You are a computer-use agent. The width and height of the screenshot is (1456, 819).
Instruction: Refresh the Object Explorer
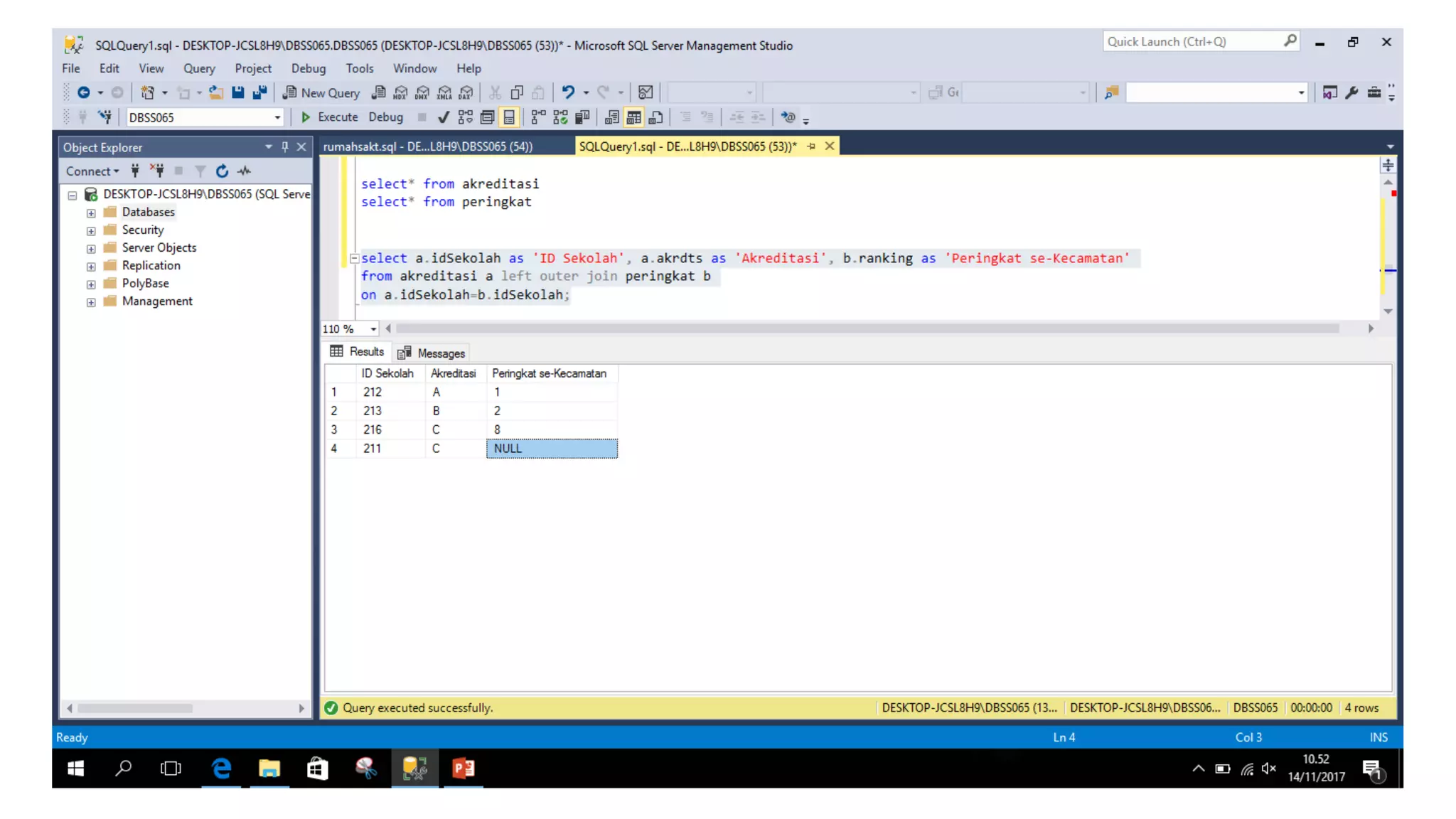tap(222, 171)
